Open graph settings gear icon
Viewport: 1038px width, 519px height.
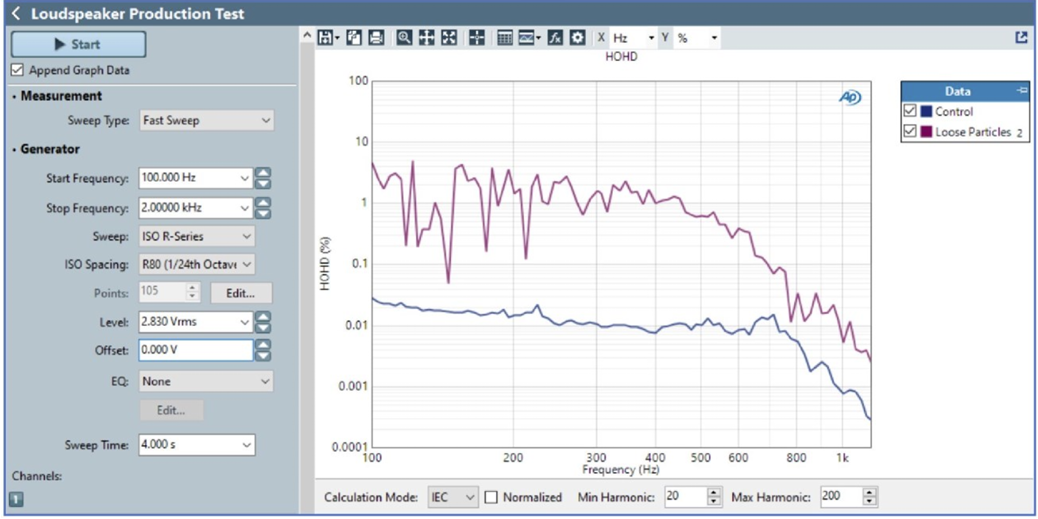coord(577,38)
